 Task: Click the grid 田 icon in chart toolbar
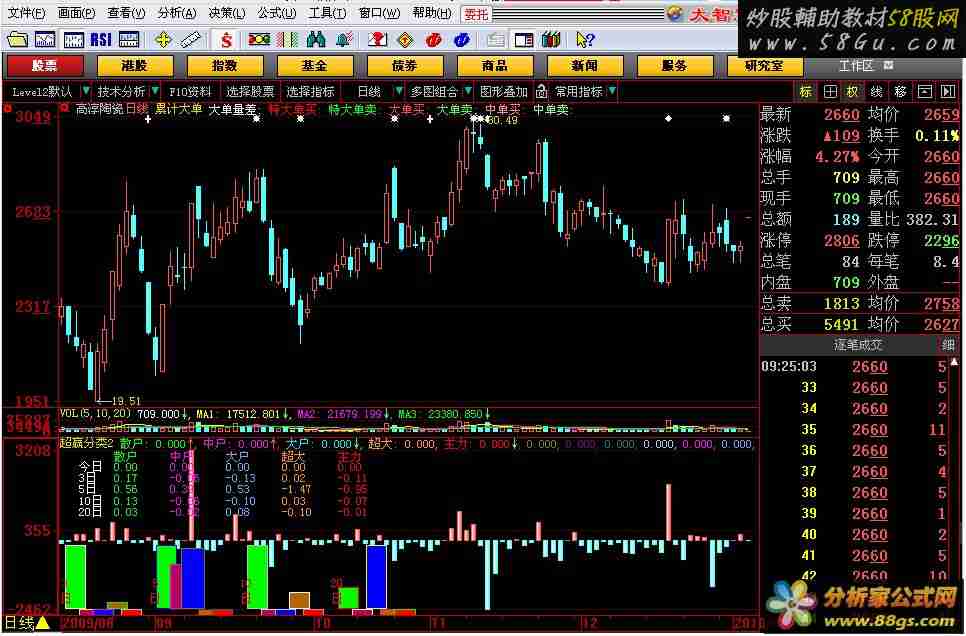pos(830,92)
